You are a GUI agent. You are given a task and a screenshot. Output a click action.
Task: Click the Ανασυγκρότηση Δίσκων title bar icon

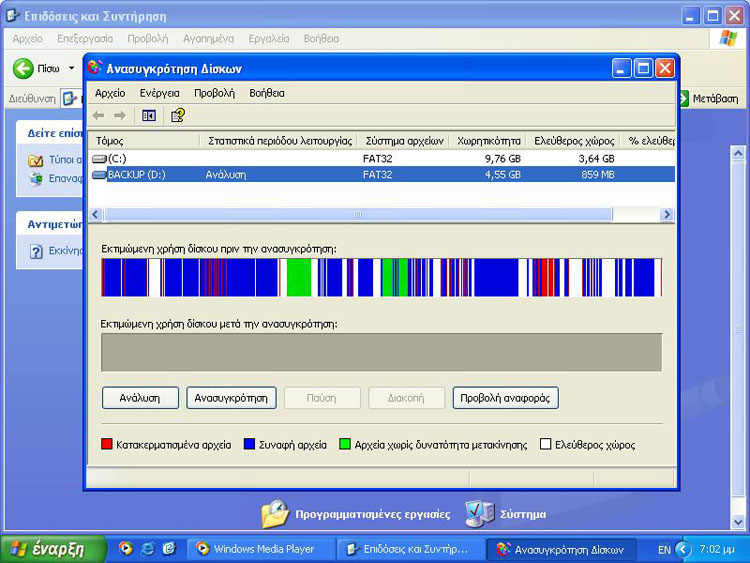coord(95,68)
